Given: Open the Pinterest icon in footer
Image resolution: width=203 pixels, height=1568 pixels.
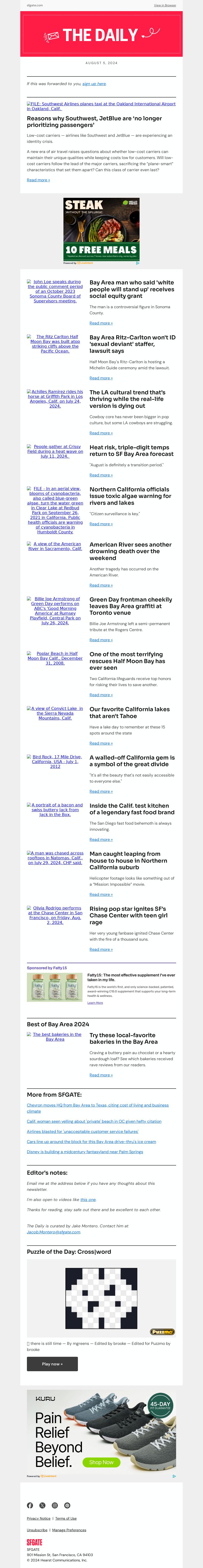Looking at the screenshot, I should 67,1505.
